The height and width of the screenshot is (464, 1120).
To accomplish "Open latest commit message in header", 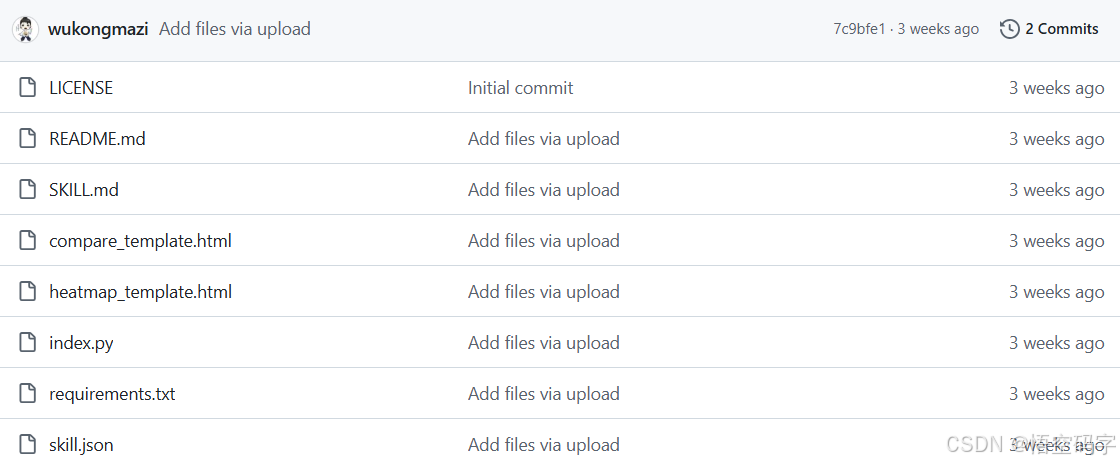I will [x=235, y=29].
